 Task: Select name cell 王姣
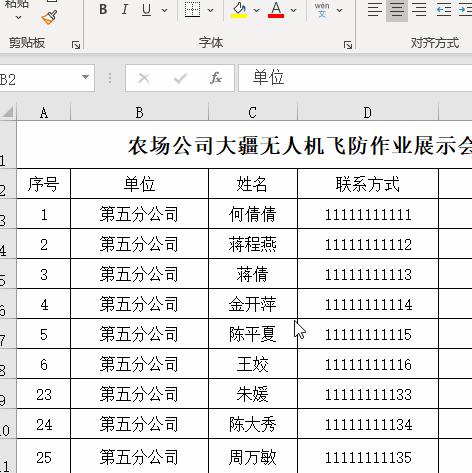(x=253, y=364)
